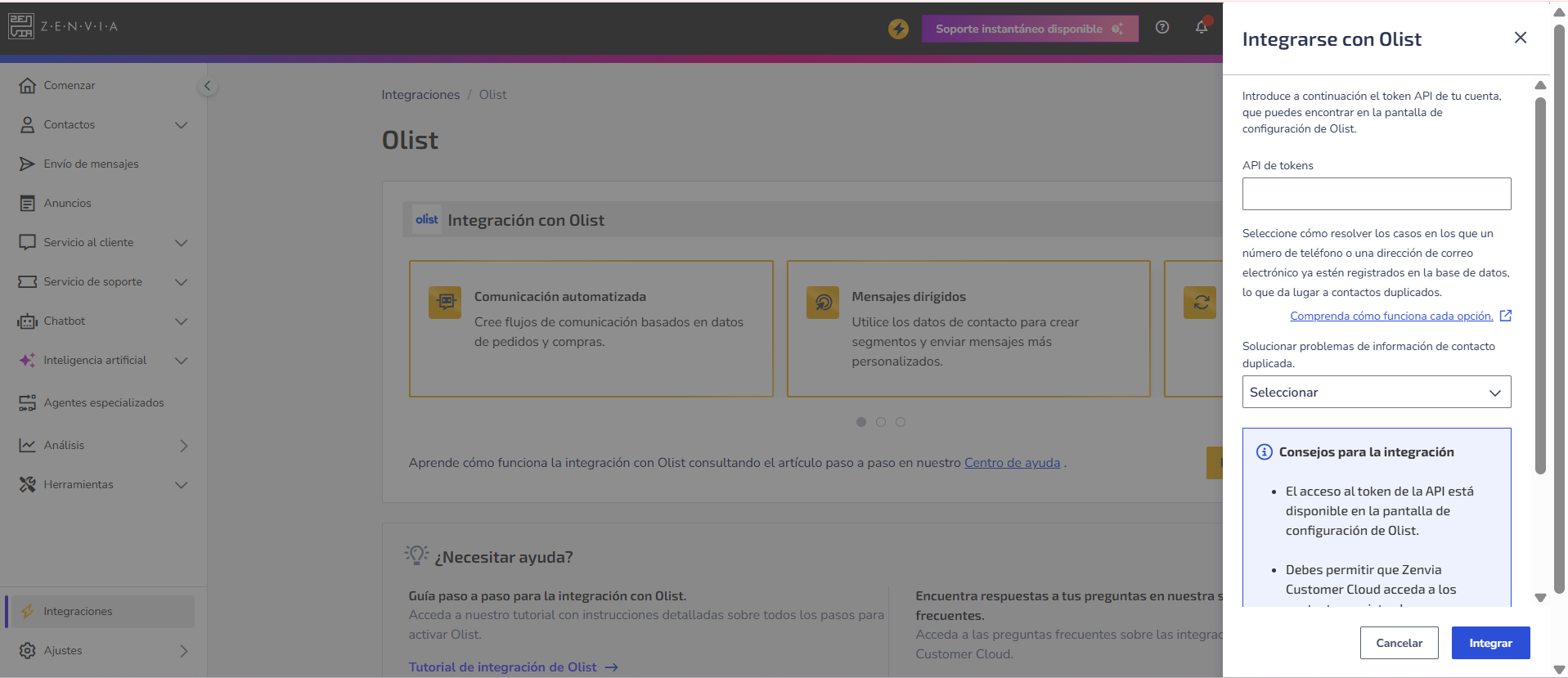This screenshot has height=678, width=1568.
Task: Collapse the sidebar with the arrow button
Action: click(x=208, y=86)
